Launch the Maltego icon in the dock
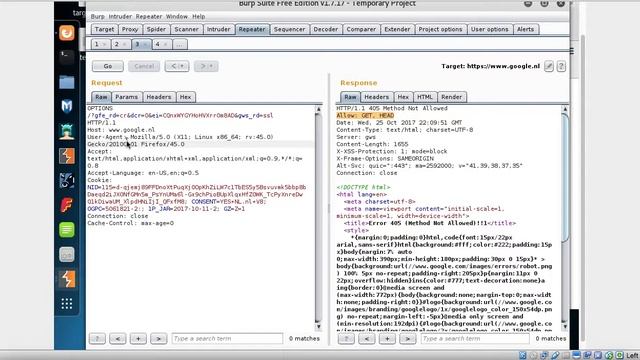 (x=67, y=106)
